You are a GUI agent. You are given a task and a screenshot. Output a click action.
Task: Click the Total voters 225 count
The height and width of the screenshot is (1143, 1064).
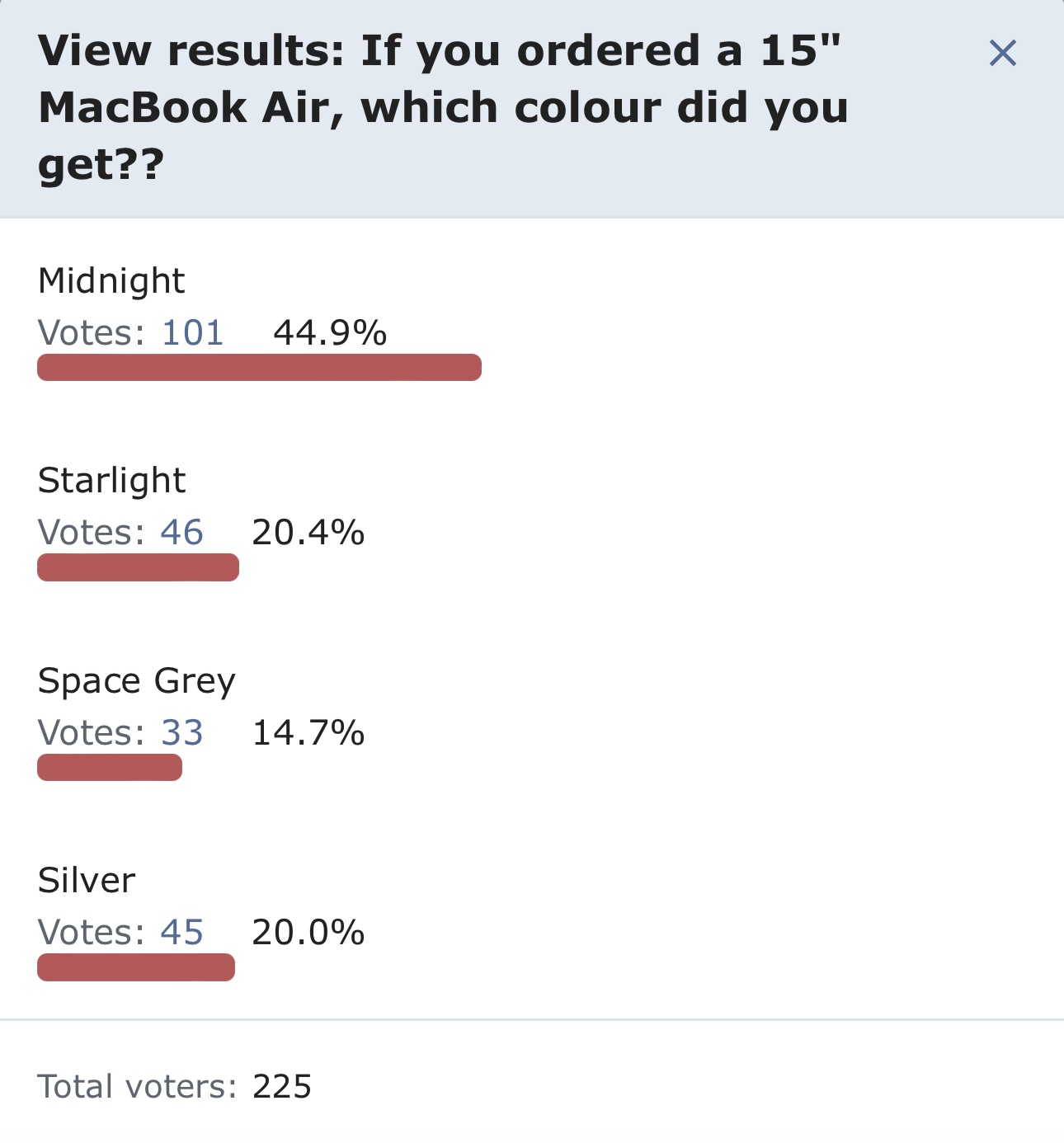coord(282,1087)
